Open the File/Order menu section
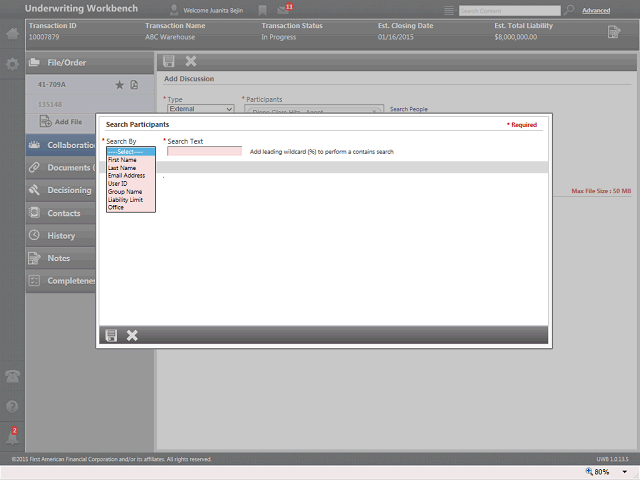Image resolution: width=640 pixels, height=480 pixels. [90, 63]
